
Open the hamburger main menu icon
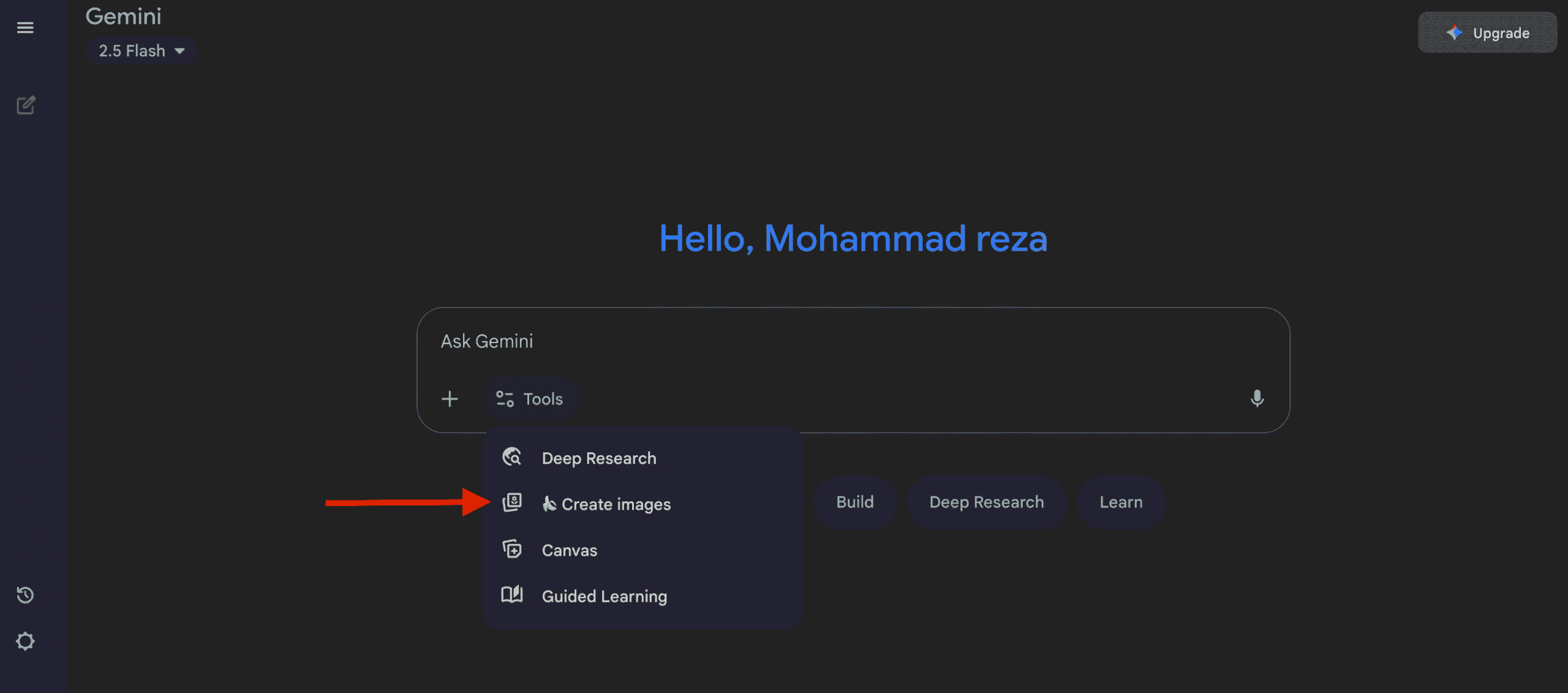[x=25, y=28]
